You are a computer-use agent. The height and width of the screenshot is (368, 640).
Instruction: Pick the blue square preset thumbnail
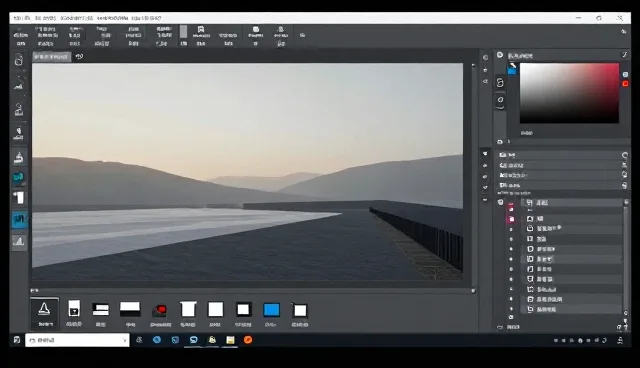pos(271,310)
